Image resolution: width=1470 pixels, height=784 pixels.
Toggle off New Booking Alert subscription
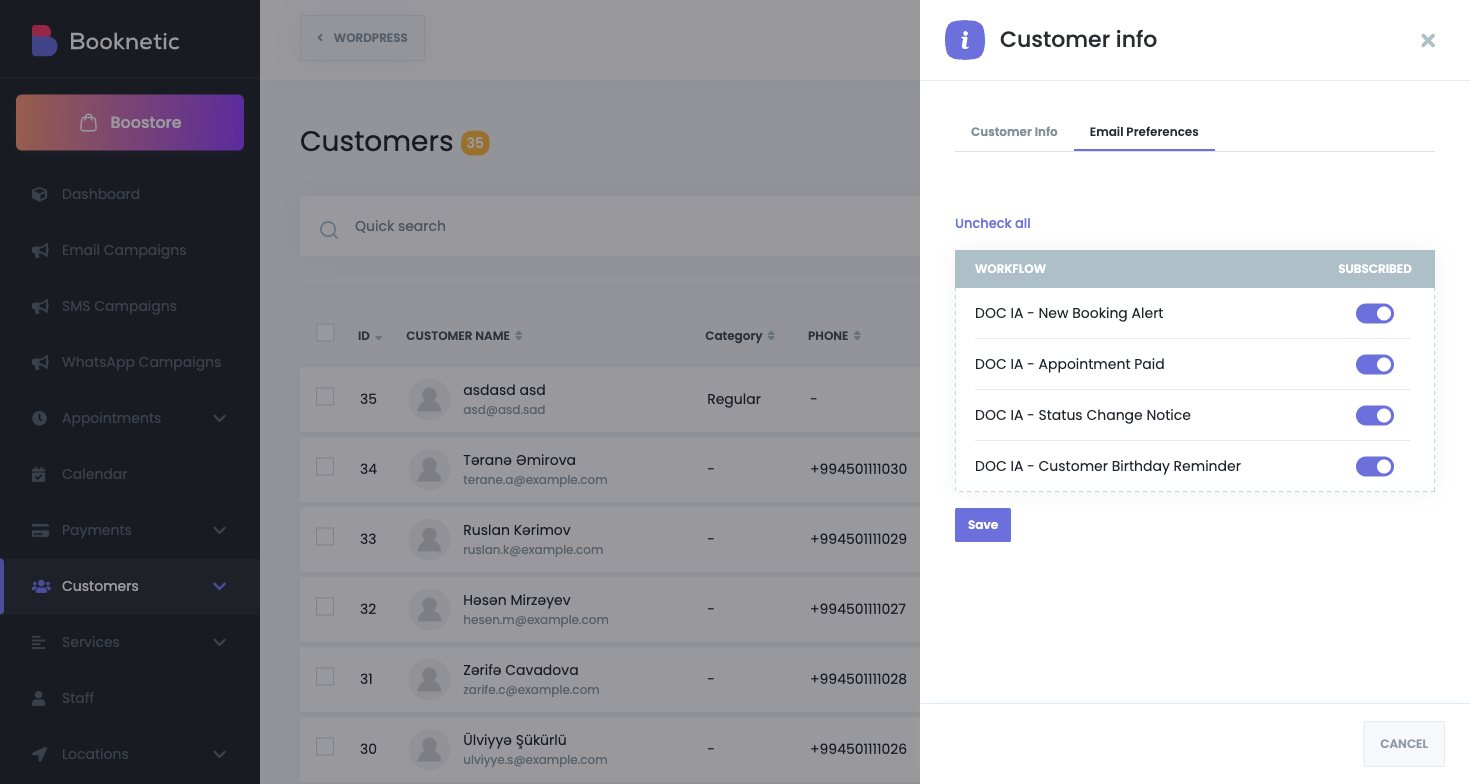(x=1374, y=314)
